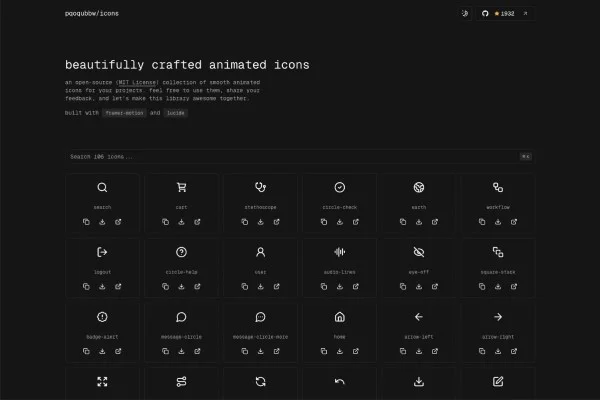Select the cart icon
The image size is (600, 400).
(181, 187)
